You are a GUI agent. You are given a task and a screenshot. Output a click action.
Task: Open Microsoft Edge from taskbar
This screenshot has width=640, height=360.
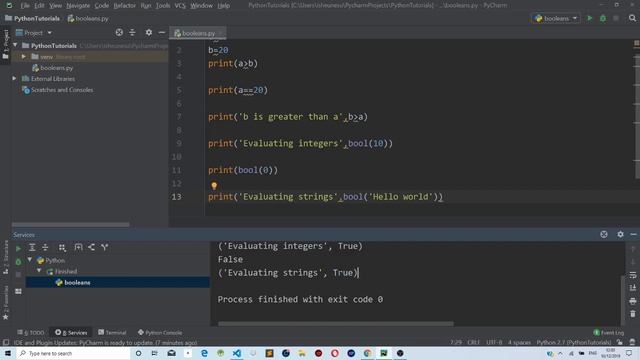point(204,353)
